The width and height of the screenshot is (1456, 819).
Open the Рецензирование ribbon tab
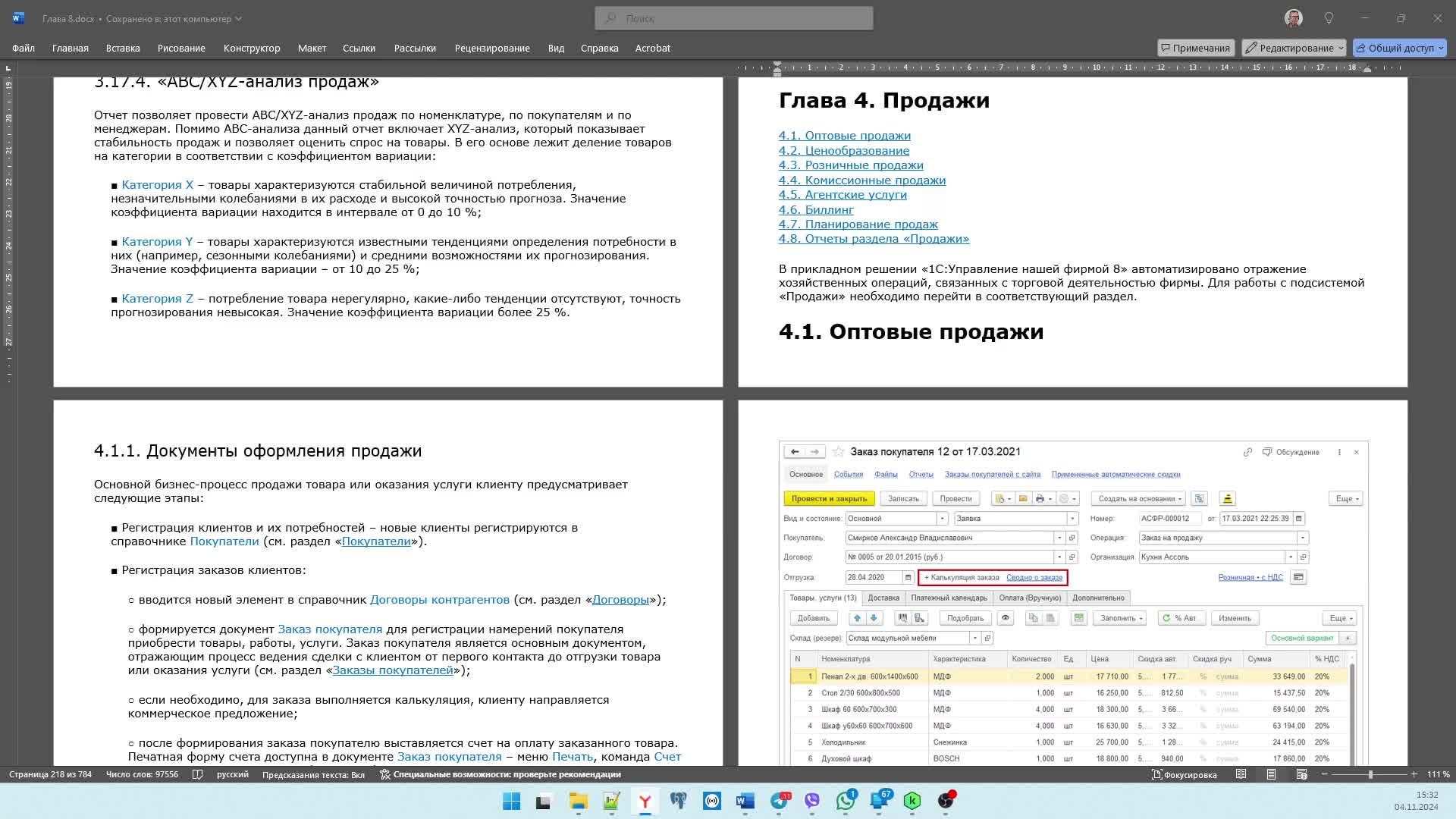point(491,48)
